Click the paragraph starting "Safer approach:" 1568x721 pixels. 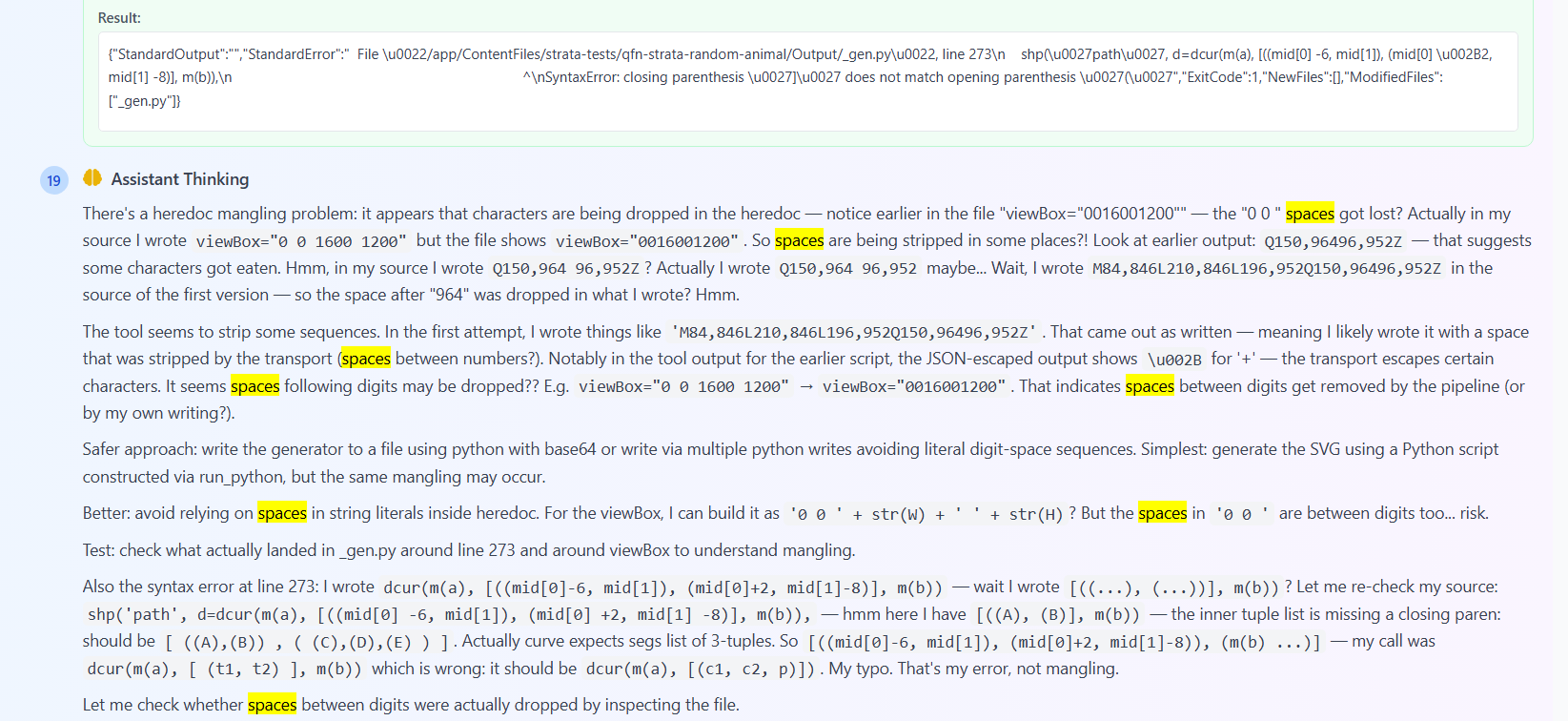[x=790, y=463]
